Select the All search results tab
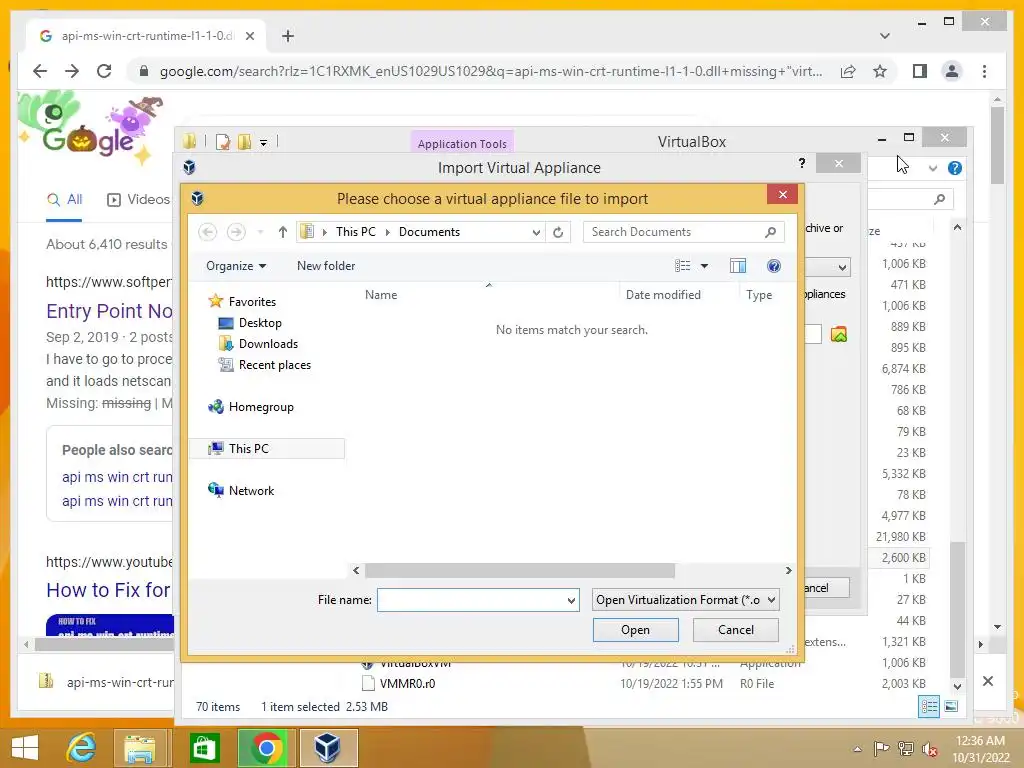 click(x=65, y=199)
